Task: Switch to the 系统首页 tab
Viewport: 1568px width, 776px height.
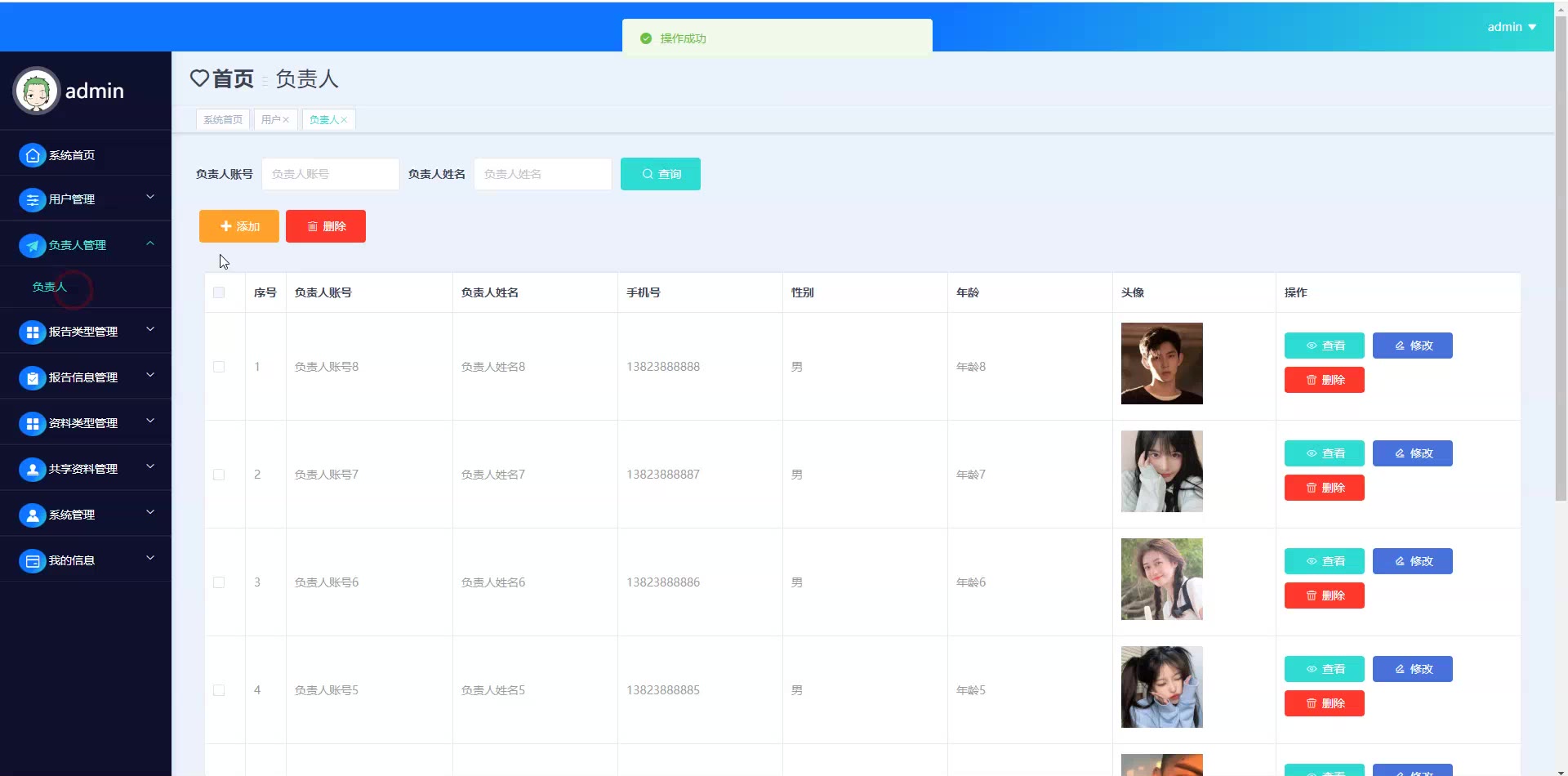Action: coord(223,119)
